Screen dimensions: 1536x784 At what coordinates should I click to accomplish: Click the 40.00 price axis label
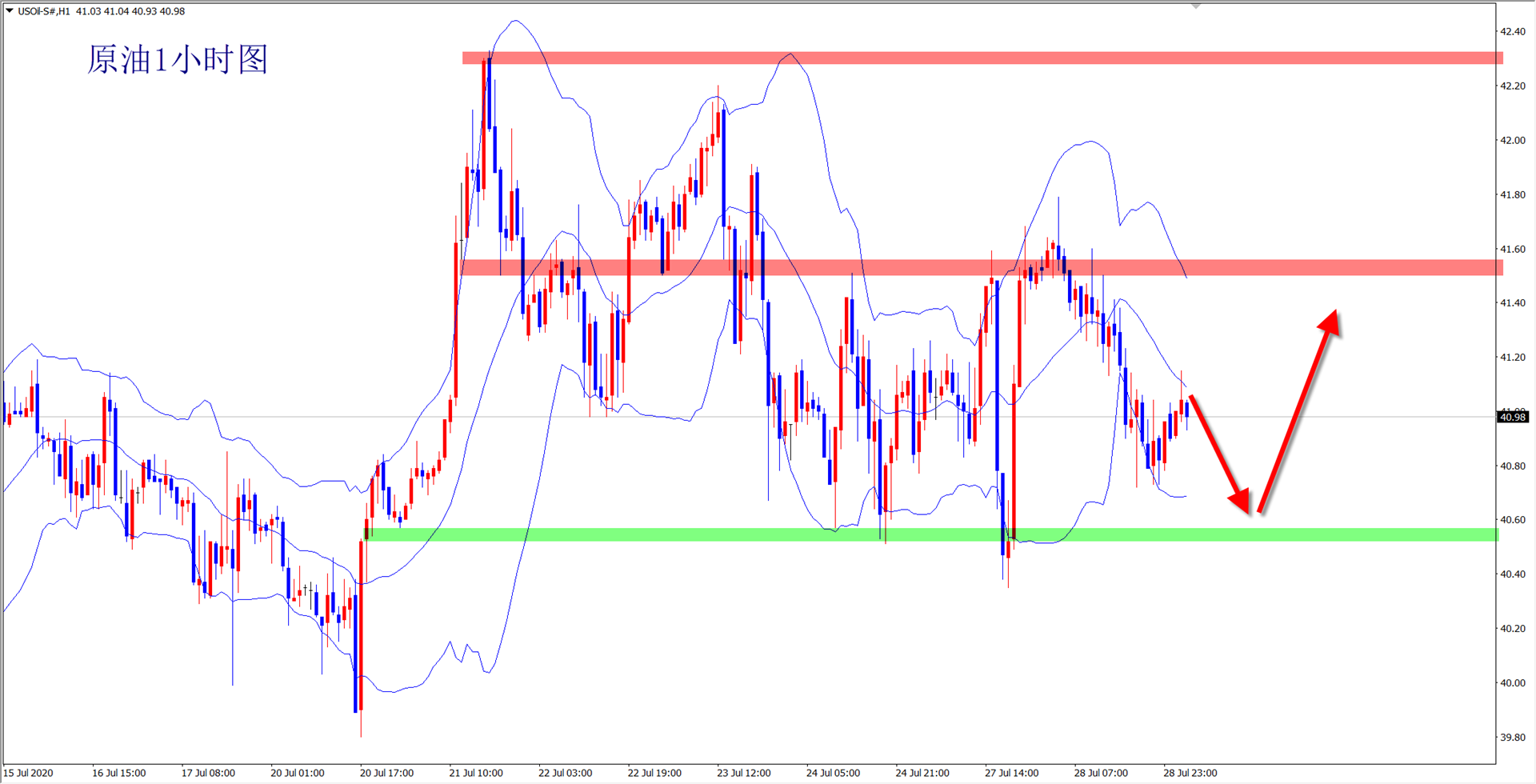[1512, 682]
